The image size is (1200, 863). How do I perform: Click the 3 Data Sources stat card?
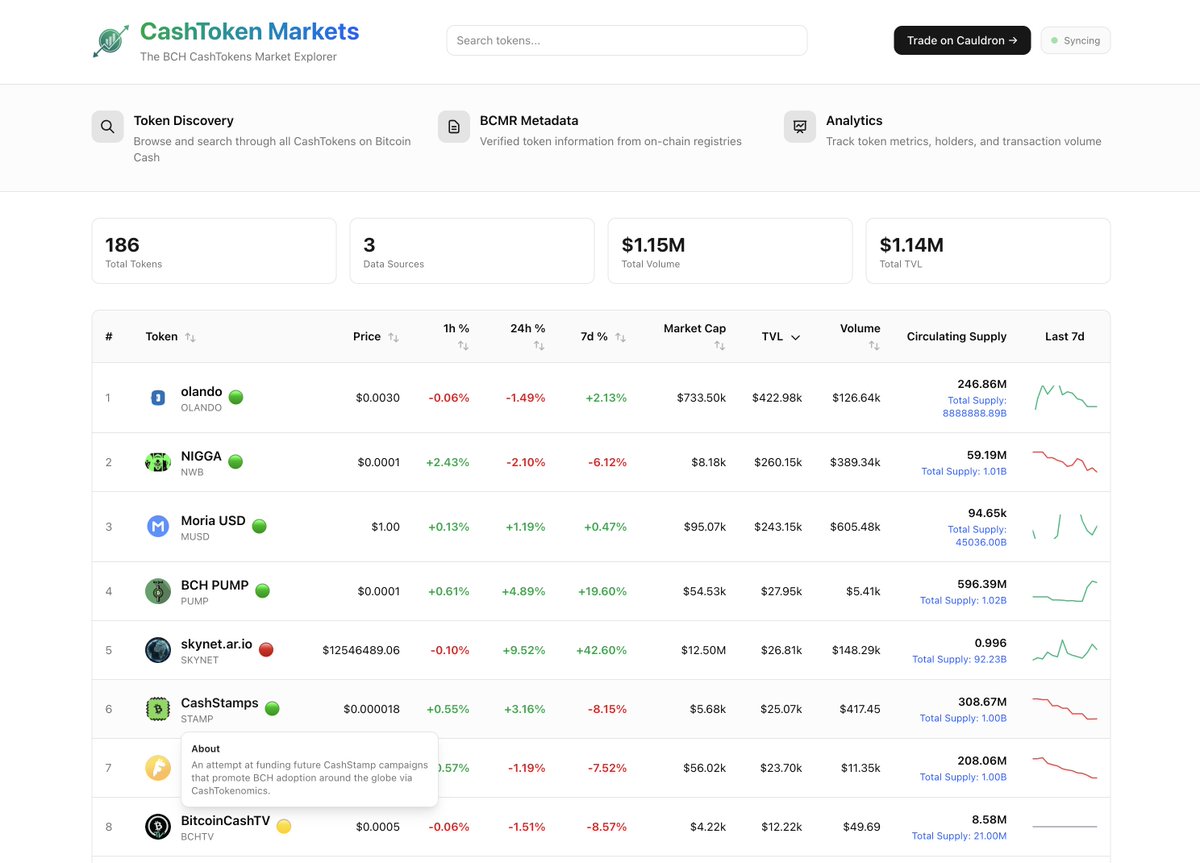[x=472, y=251]
